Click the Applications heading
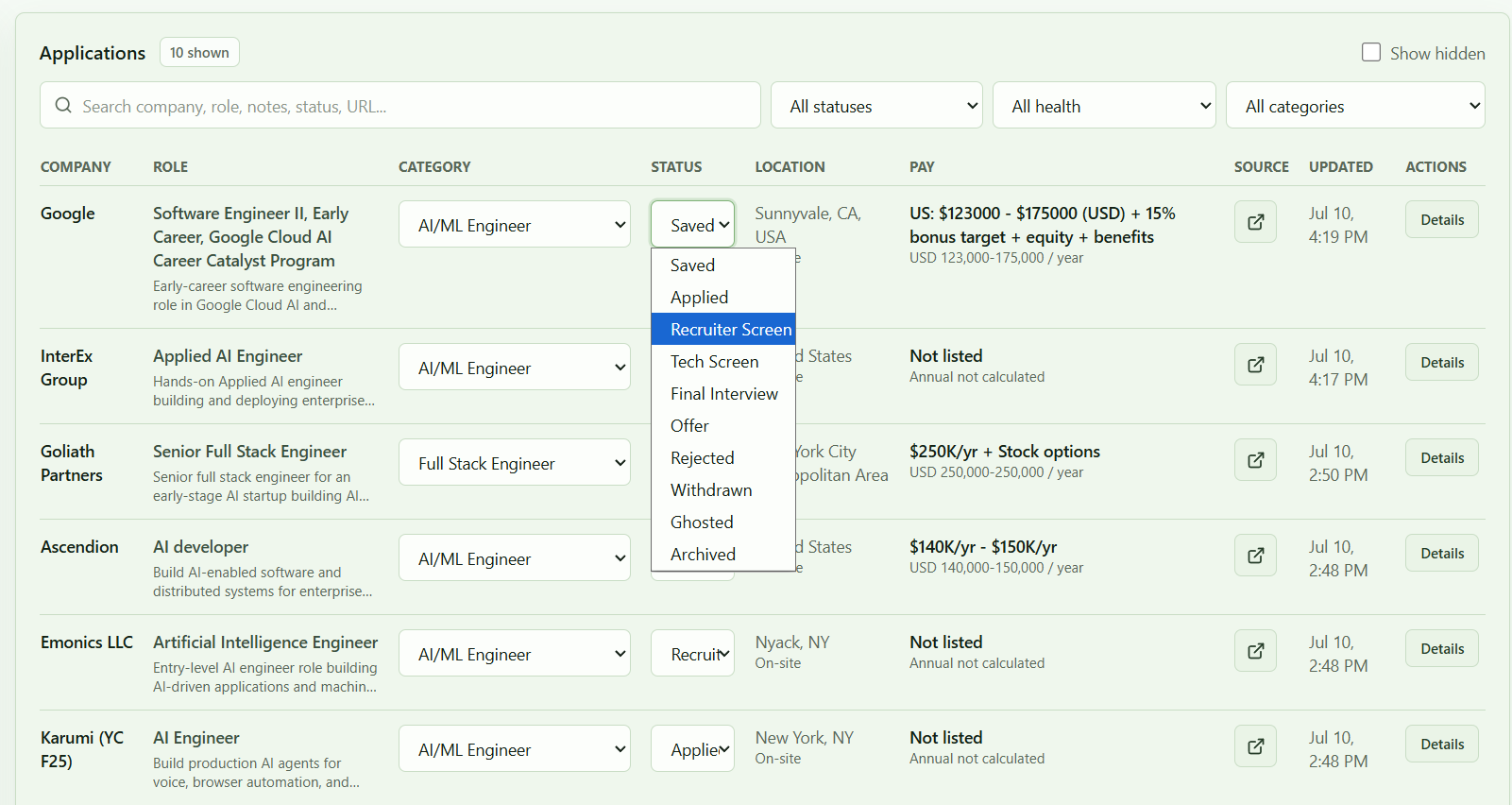 pos(93,53)
